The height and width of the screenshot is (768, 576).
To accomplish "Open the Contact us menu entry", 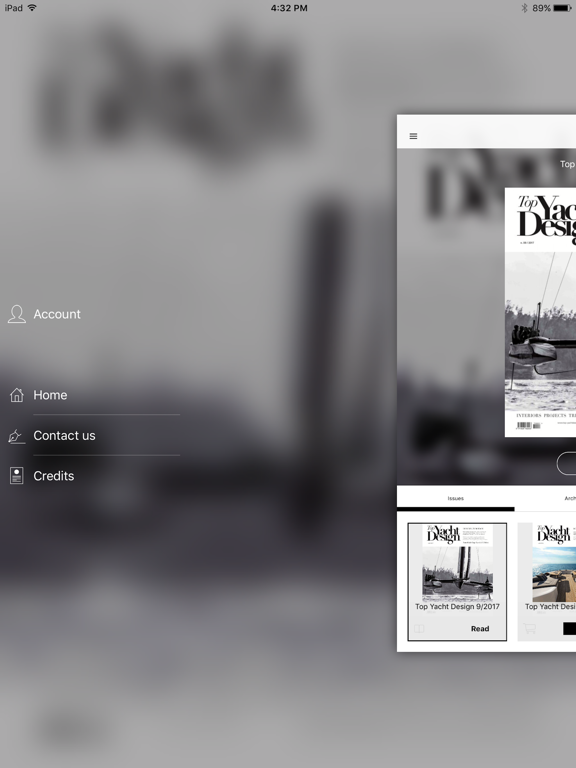I will pyautogui.click(x=64, y=435).
